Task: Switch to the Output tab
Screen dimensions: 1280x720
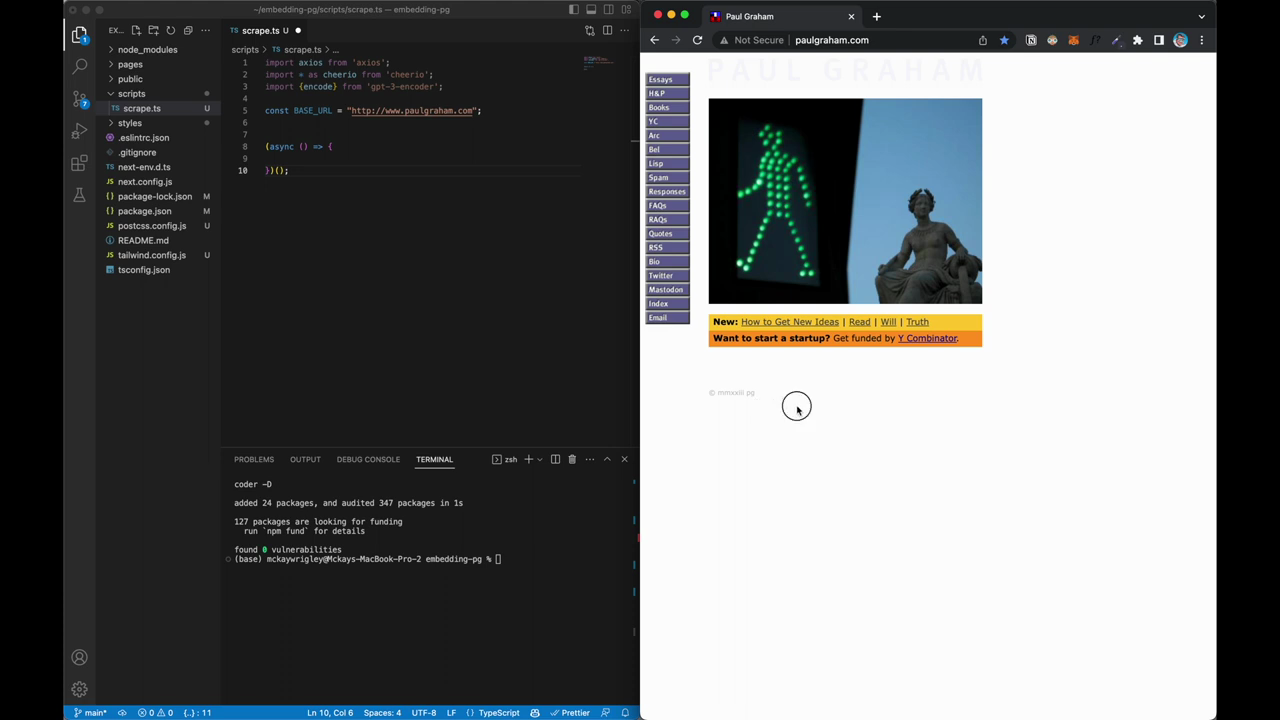Action: coord(305,459)
